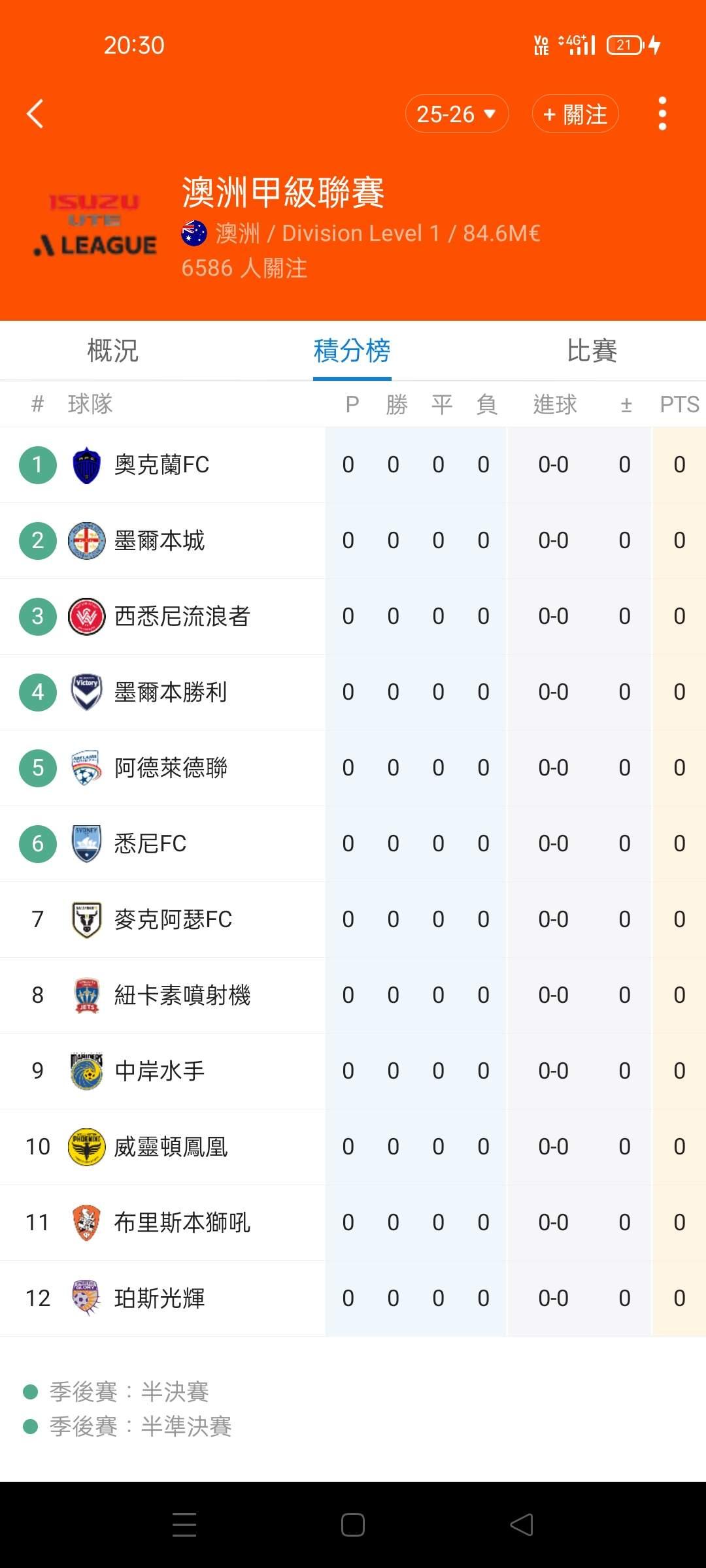Tap the Melbourne City club crest
The height and width of the screenshot is (1568, 706).
point(86,541)
